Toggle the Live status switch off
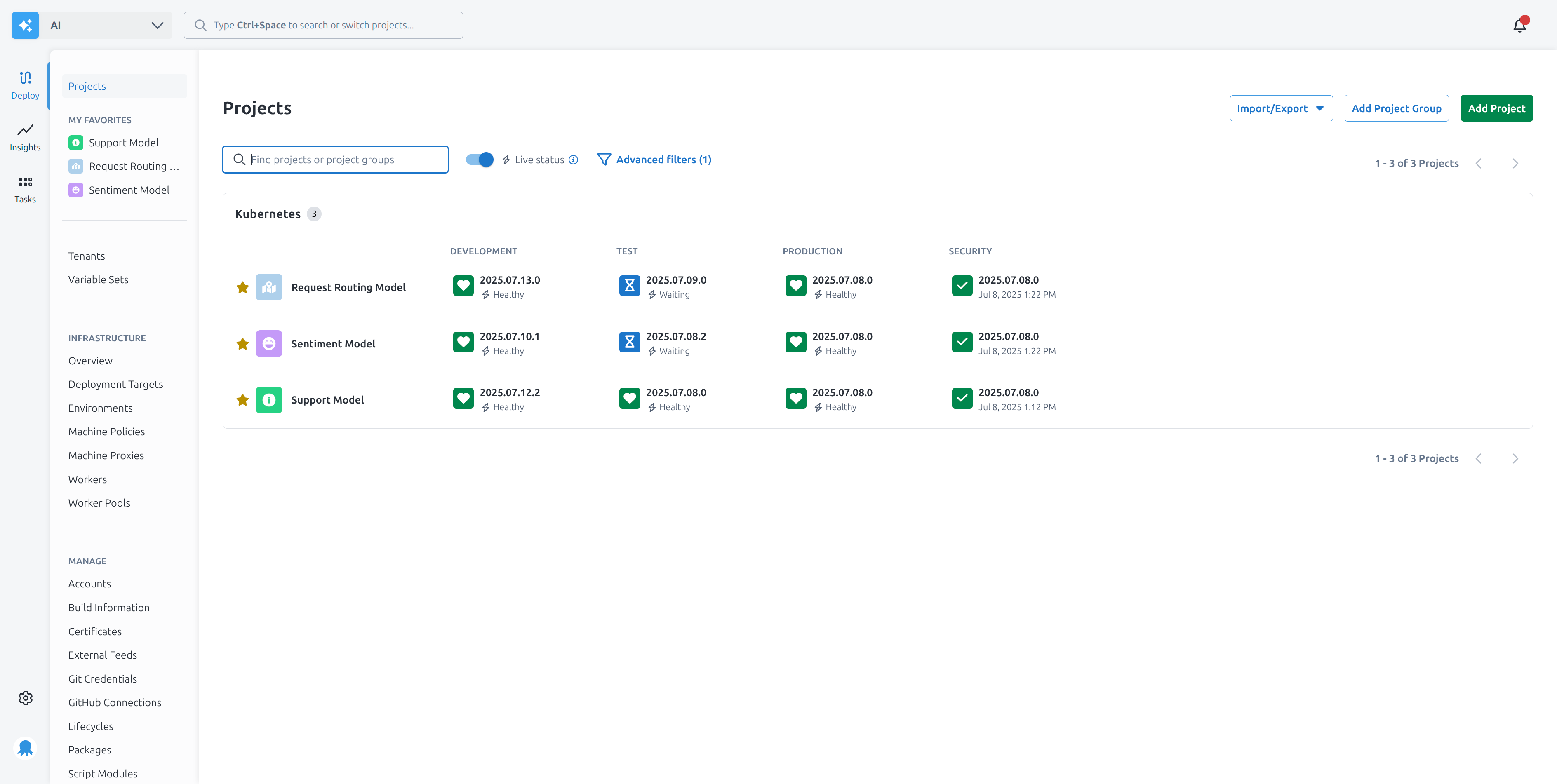This screenshot has width=1557, height=784. point(479,160)
